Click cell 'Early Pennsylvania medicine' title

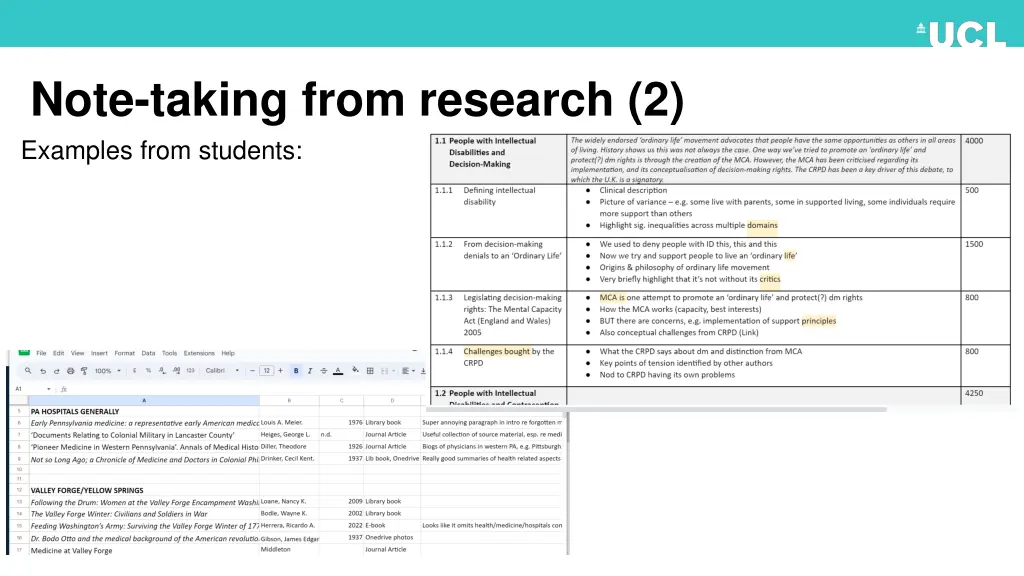[x=144, y=423]
